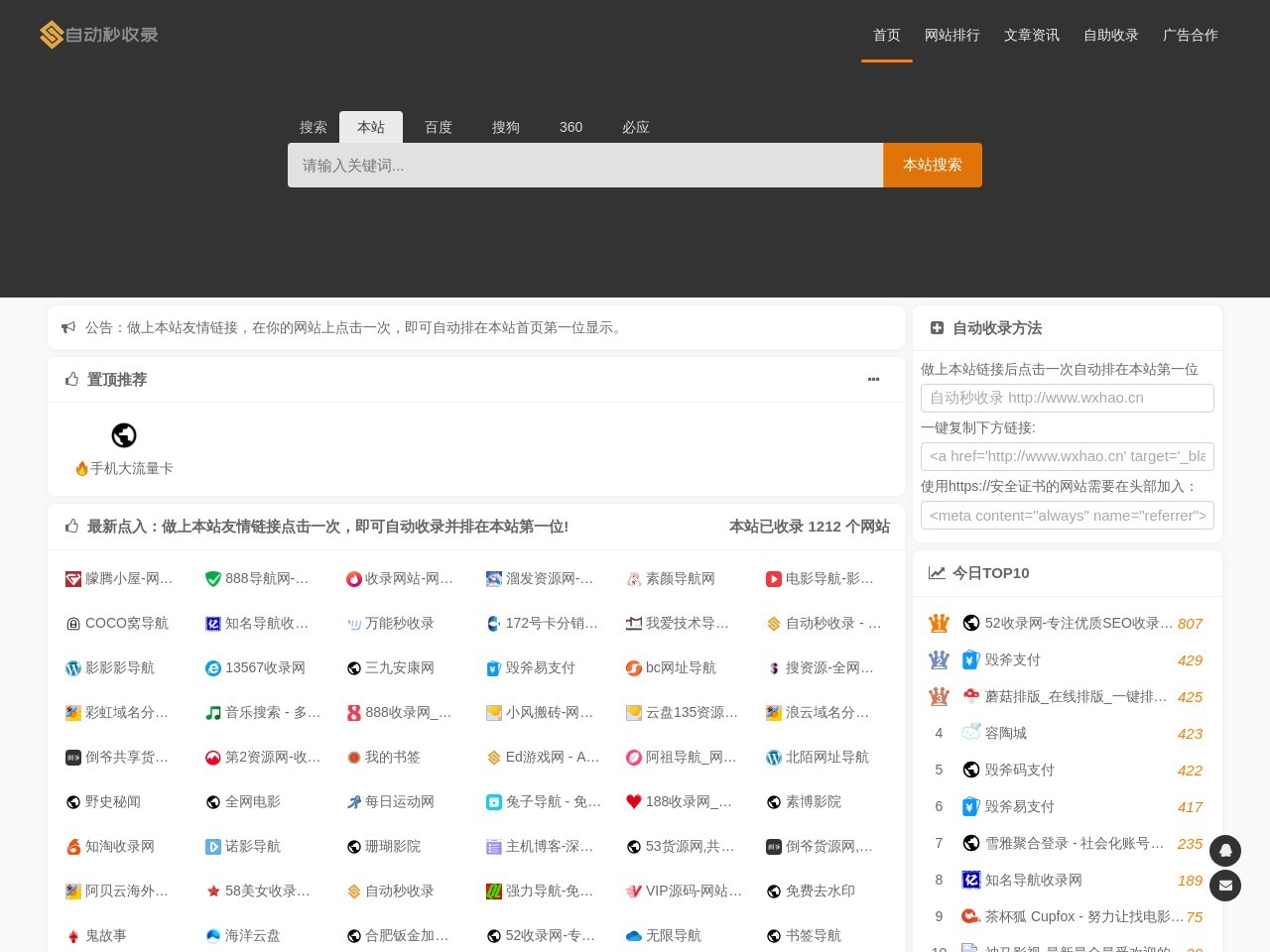Open the QQ contact floating icon
Screen dimensions: 1270x952
[1225, 851]
